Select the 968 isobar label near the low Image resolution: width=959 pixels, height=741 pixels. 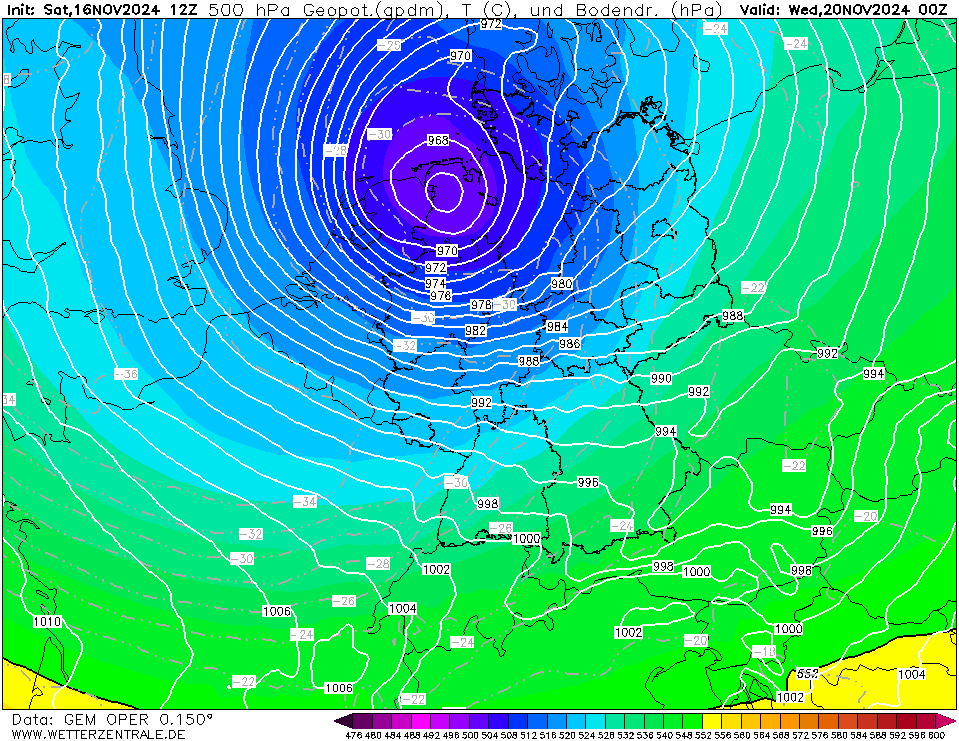click(x=438, y=141)
